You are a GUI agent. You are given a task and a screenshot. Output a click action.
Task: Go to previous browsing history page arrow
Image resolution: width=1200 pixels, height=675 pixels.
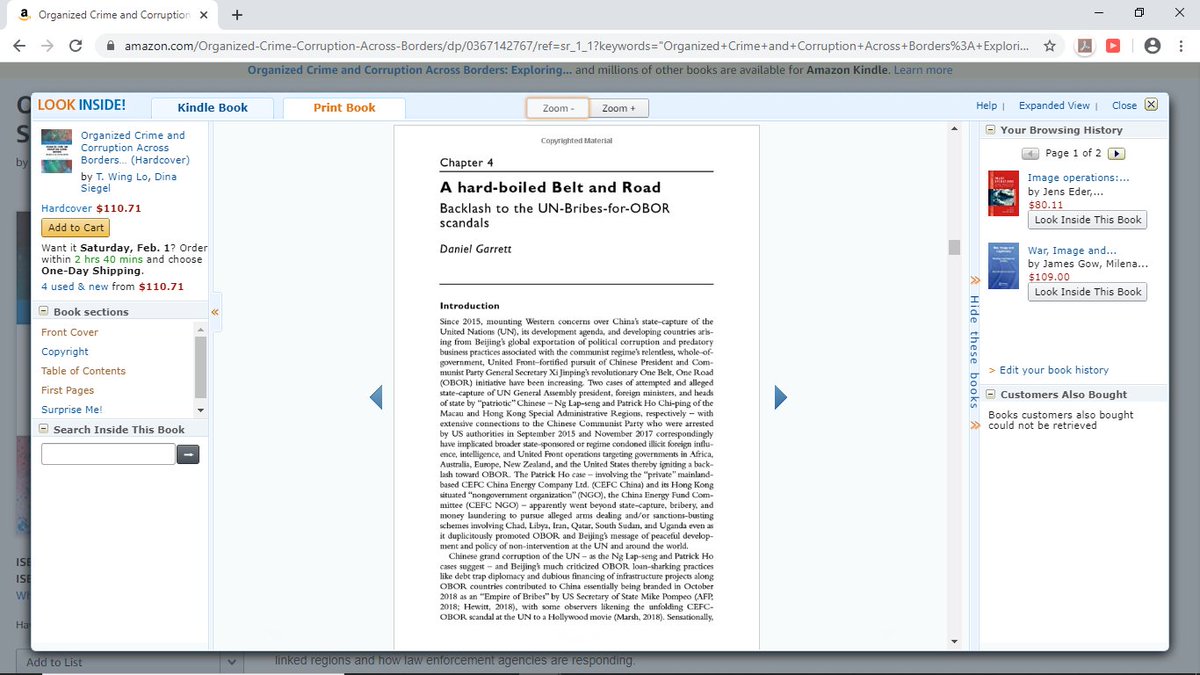pyautogui.click(x=1030, y=153)
